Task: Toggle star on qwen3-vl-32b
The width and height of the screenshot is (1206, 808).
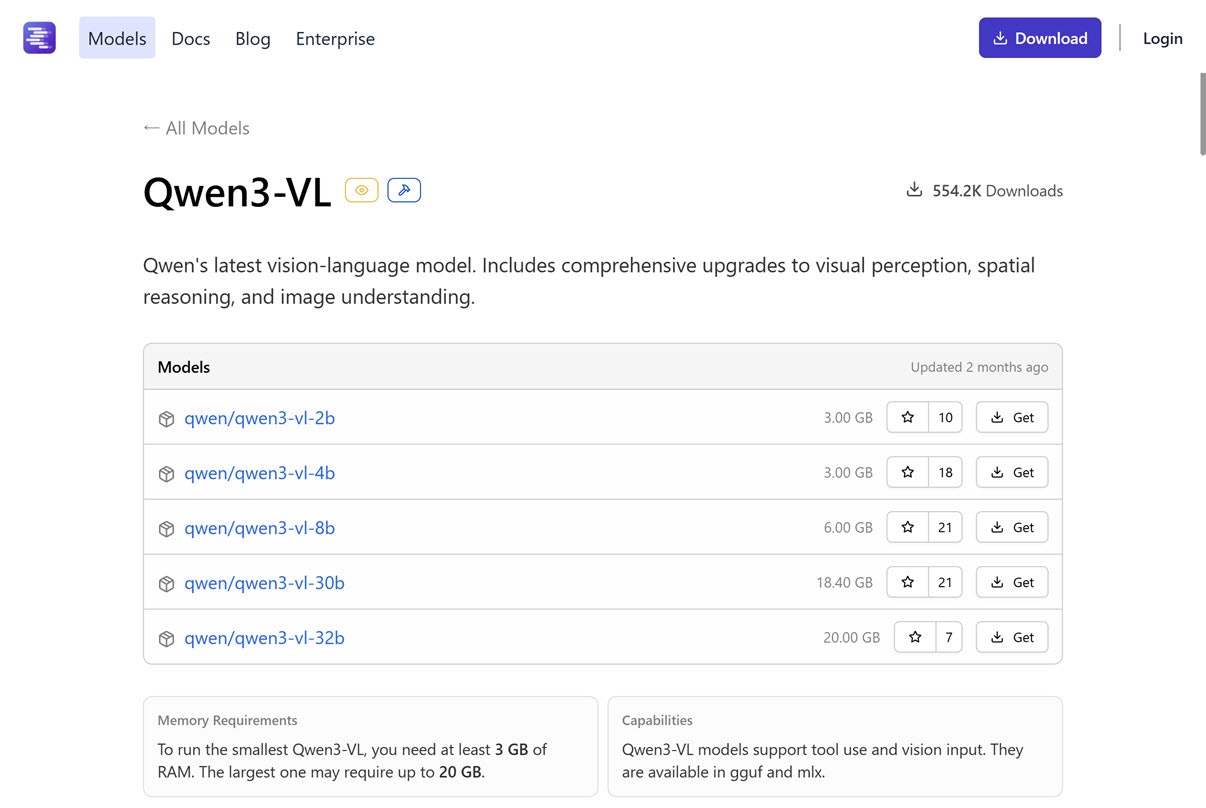Action: click(915, 637)
